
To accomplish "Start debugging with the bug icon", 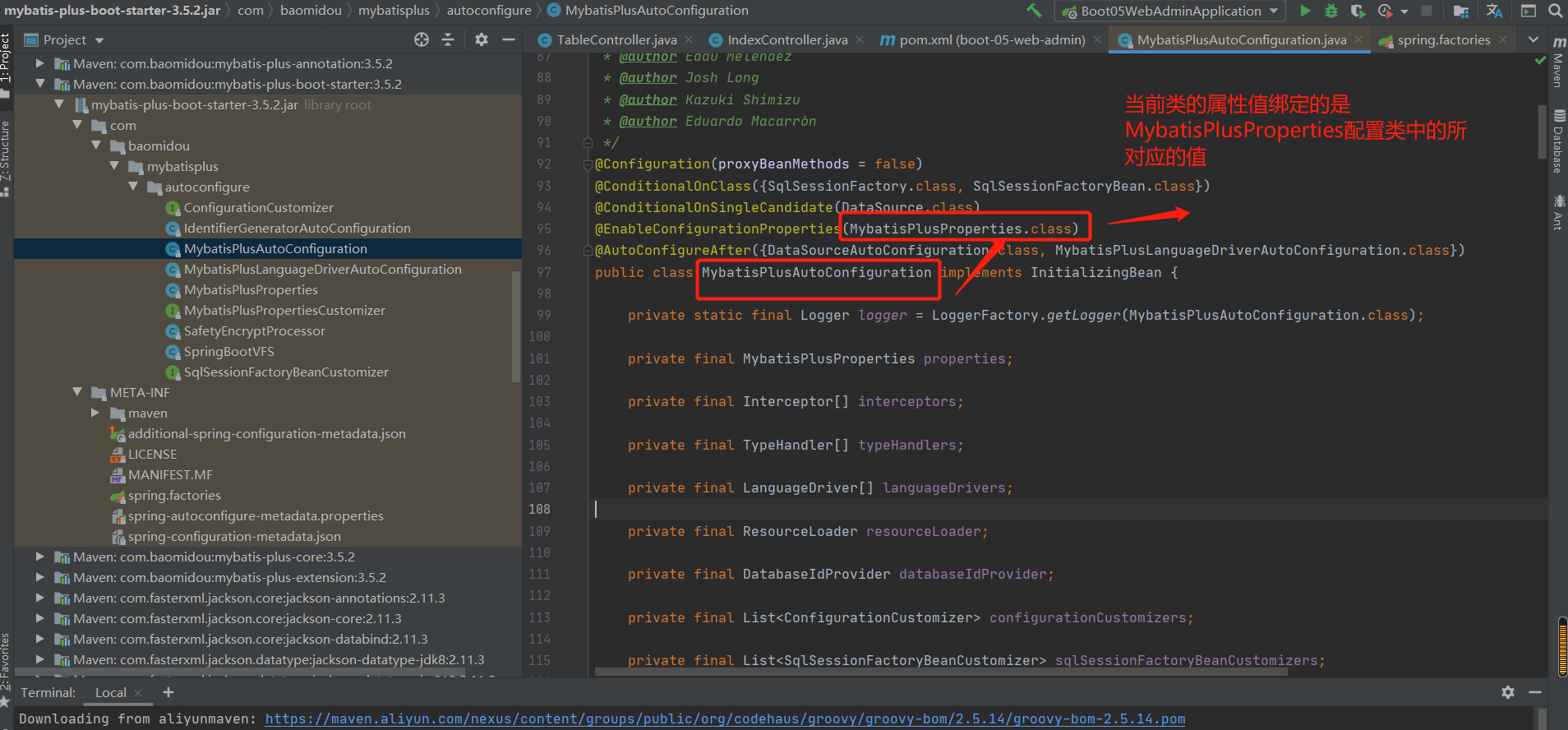I will point(1331,11).
